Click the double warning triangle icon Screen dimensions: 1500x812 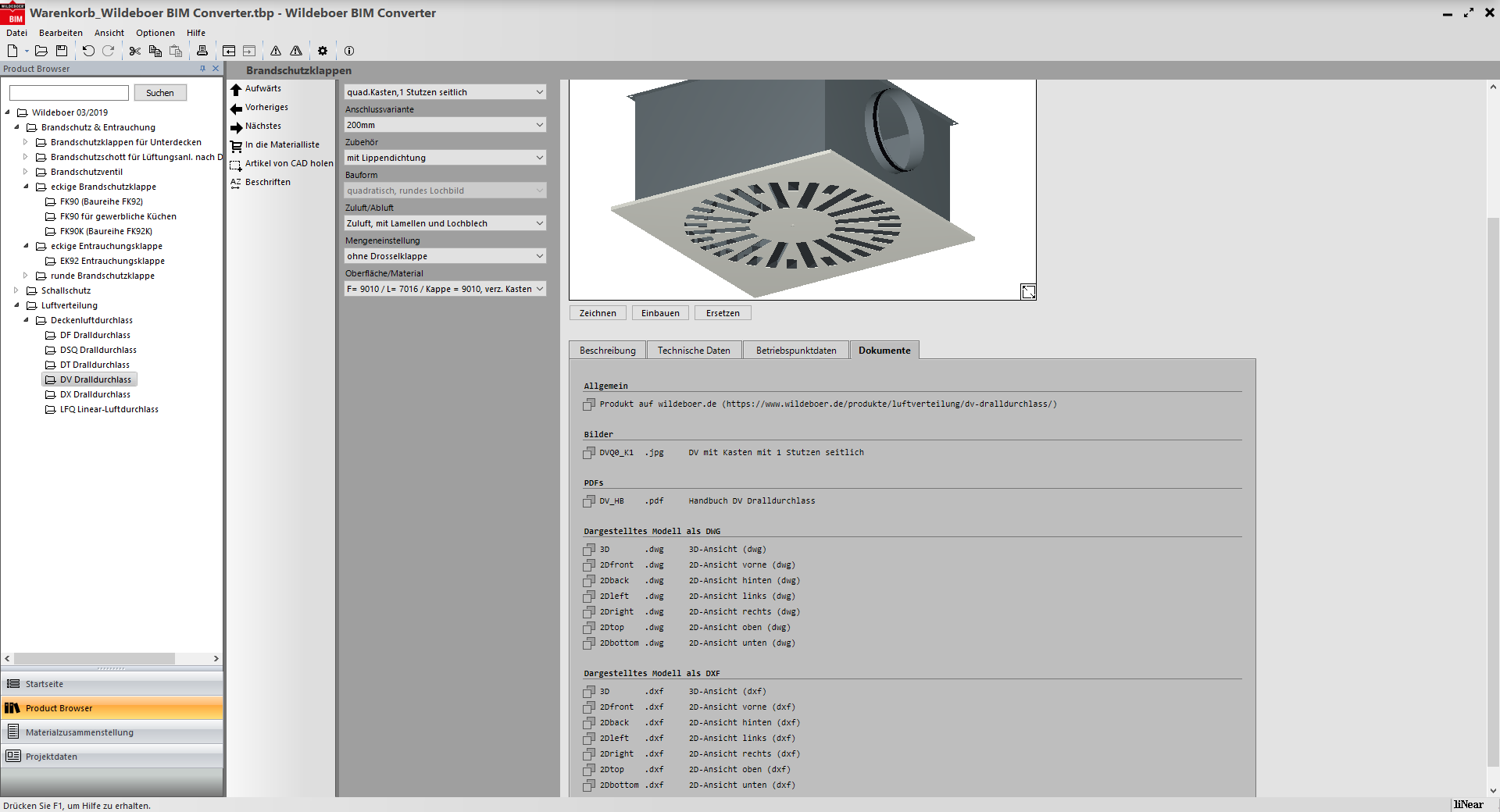tap(296, 51)
